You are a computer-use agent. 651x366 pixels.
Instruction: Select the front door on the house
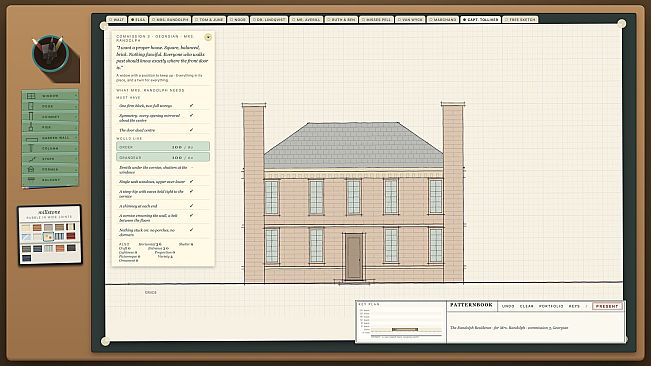354,257
